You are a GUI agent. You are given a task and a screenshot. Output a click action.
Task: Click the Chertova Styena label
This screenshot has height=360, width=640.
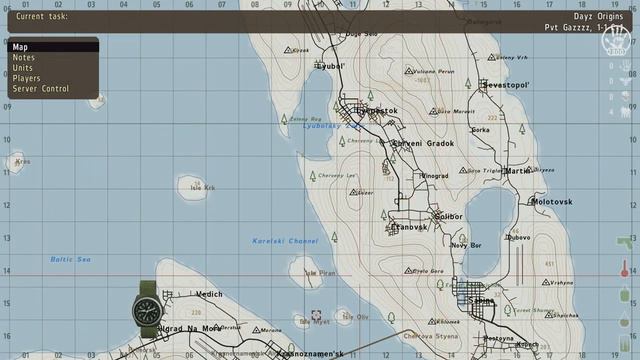(431, 336)
